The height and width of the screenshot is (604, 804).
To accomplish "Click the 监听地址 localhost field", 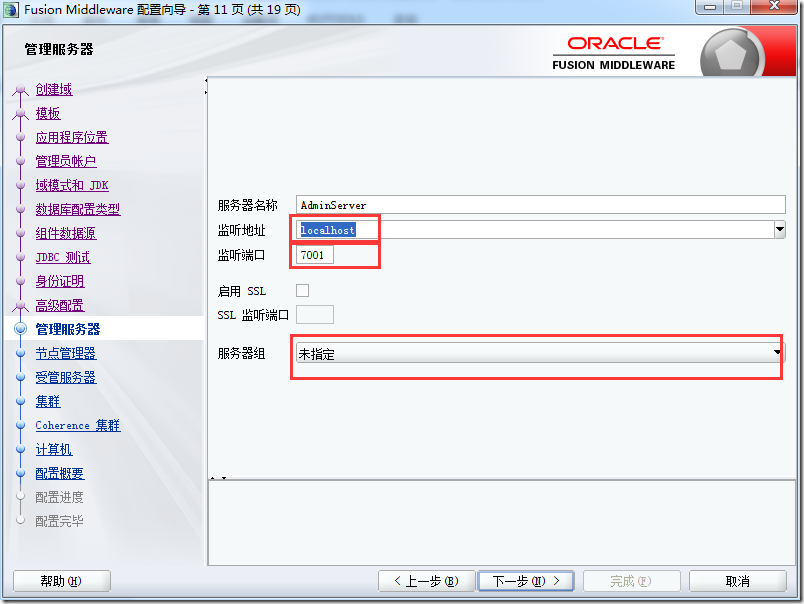I will point(535,230).
